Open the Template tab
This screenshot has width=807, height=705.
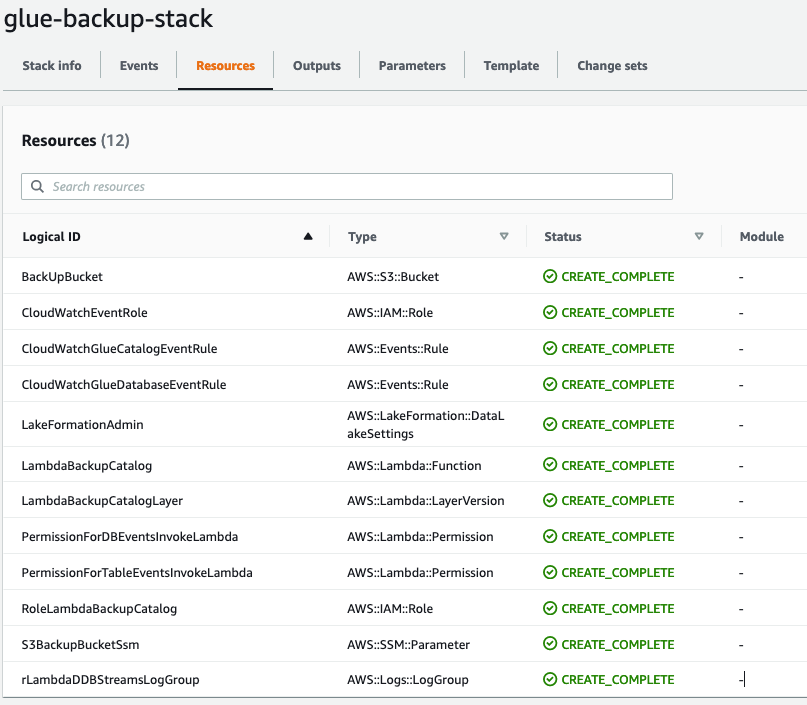[x=511, y=66]
